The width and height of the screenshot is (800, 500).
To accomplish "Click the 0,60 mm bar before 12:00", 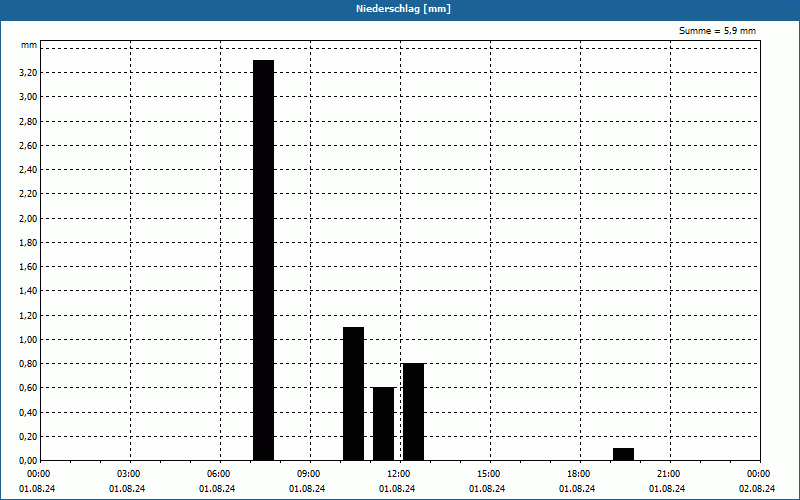I will [x=384, y=424].
